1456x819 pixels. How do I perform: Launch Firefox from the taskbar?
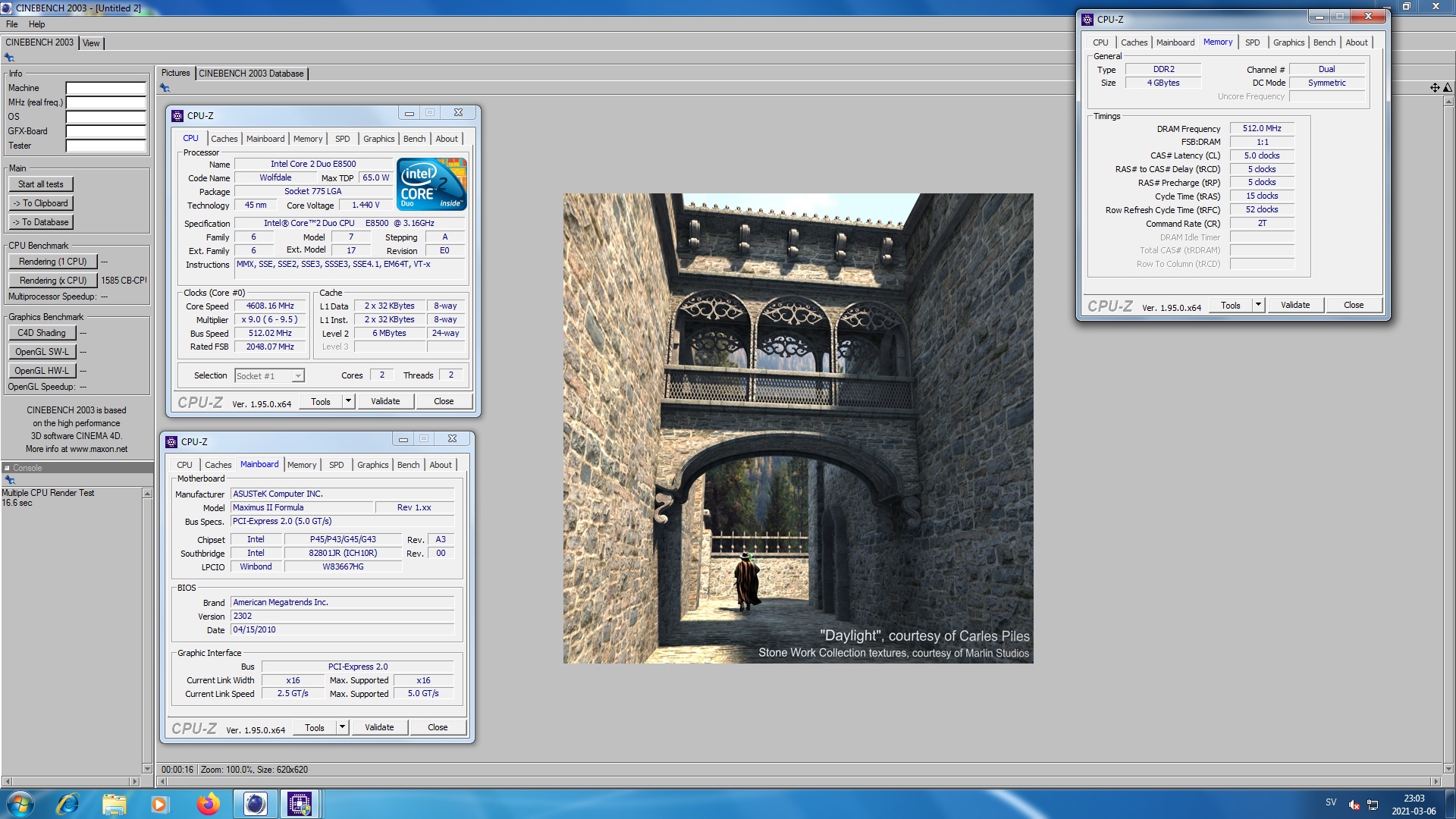pyautogui.click(x=208, y=804)
